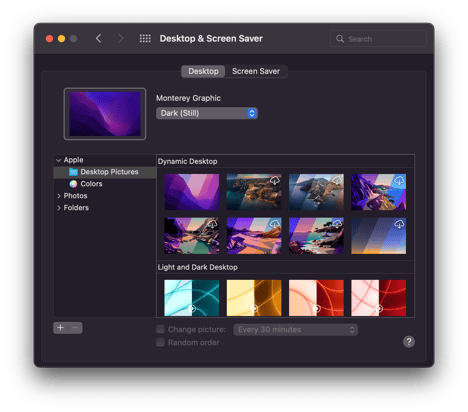Switch to the Screen Saver tab
468x412 pixels.
pos(256,71)
